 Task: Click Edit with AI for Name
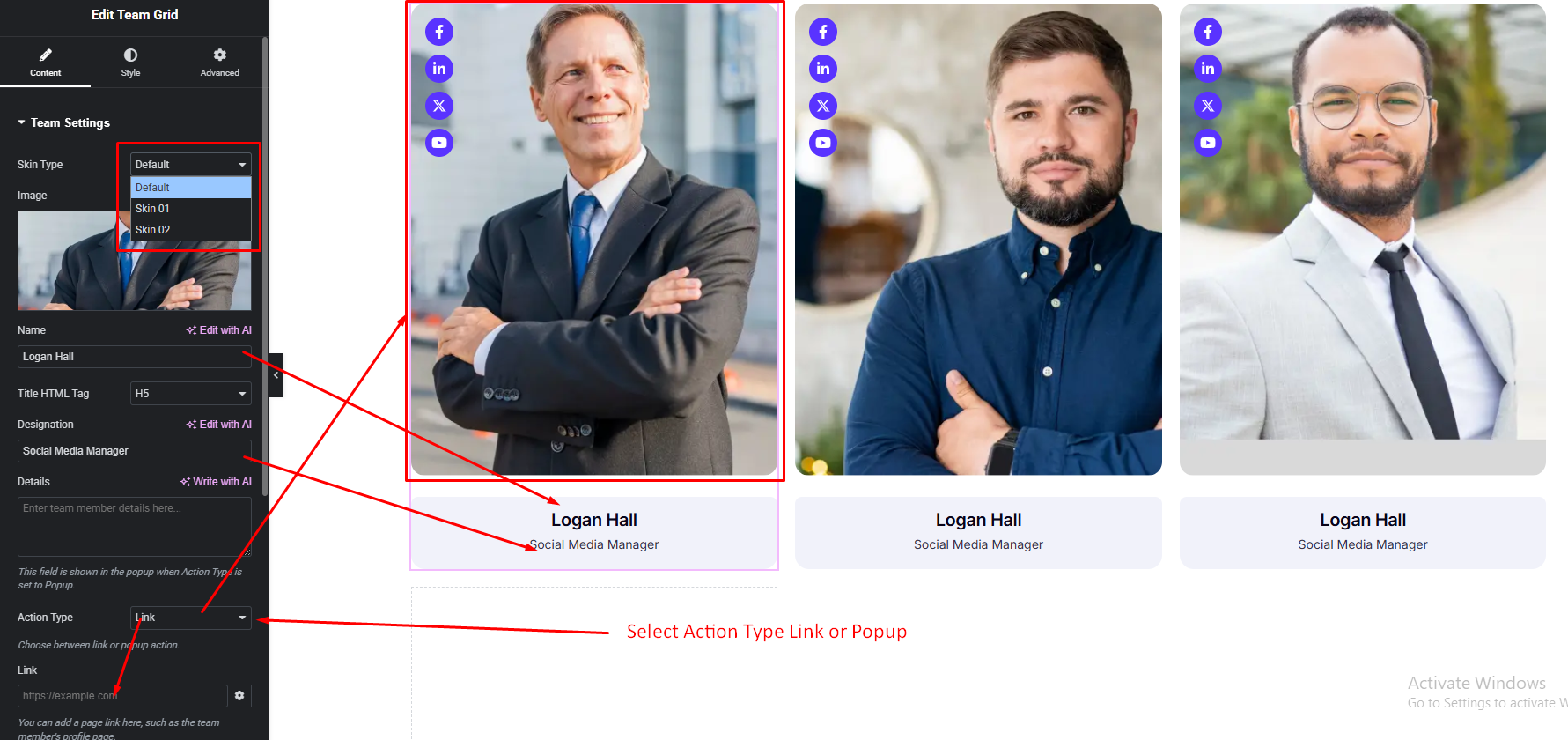219,330
